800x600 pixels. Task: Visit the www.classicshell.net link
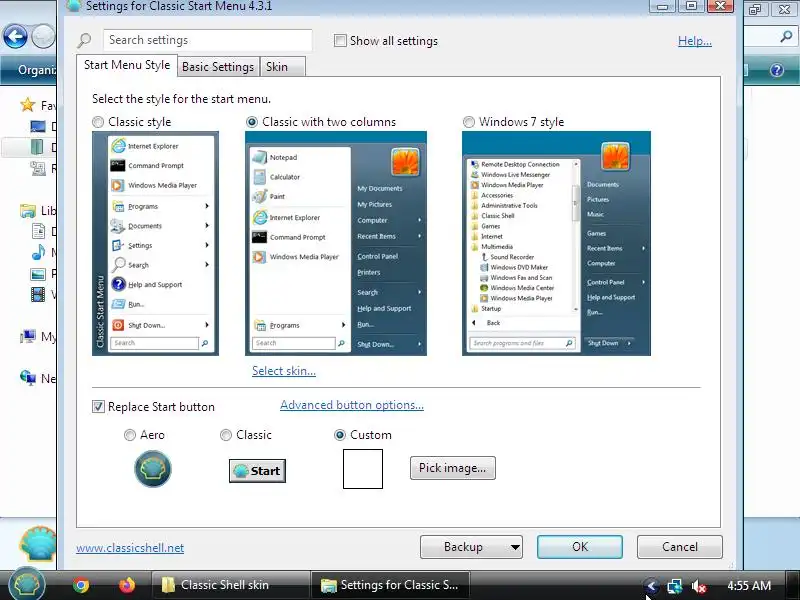[130, 548]
